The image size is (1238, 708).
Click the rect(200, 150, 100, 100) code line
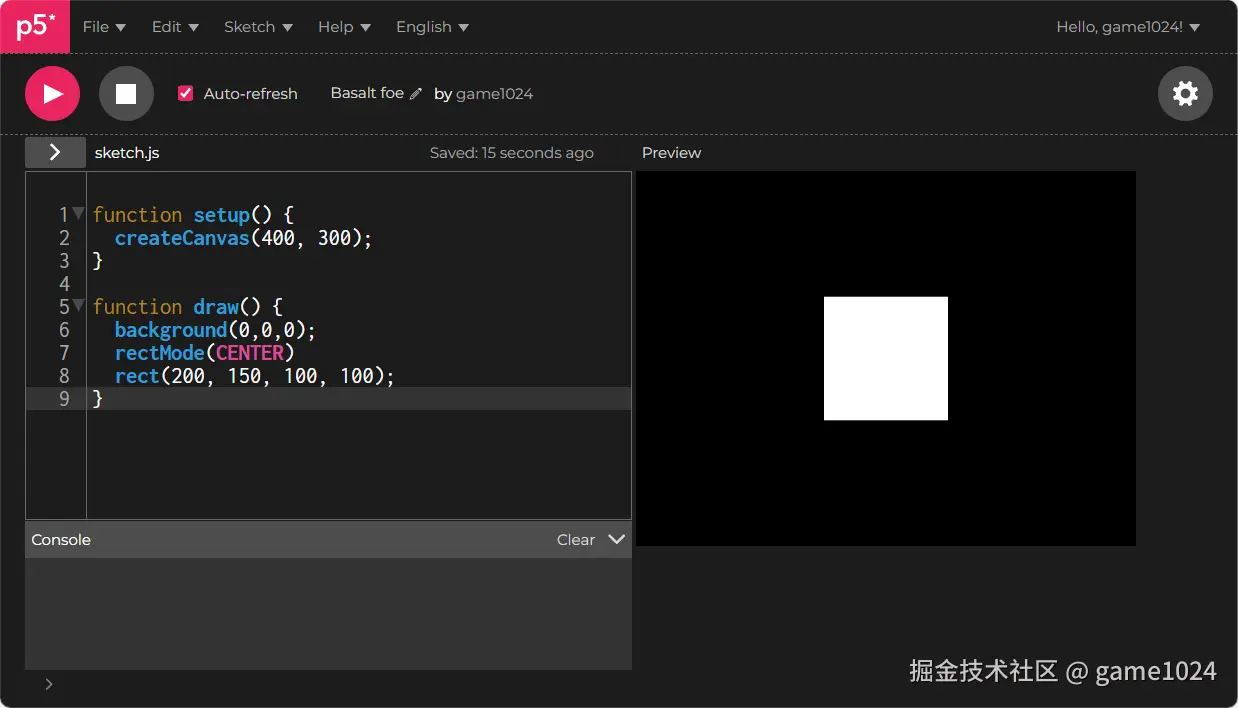point(255,376)
